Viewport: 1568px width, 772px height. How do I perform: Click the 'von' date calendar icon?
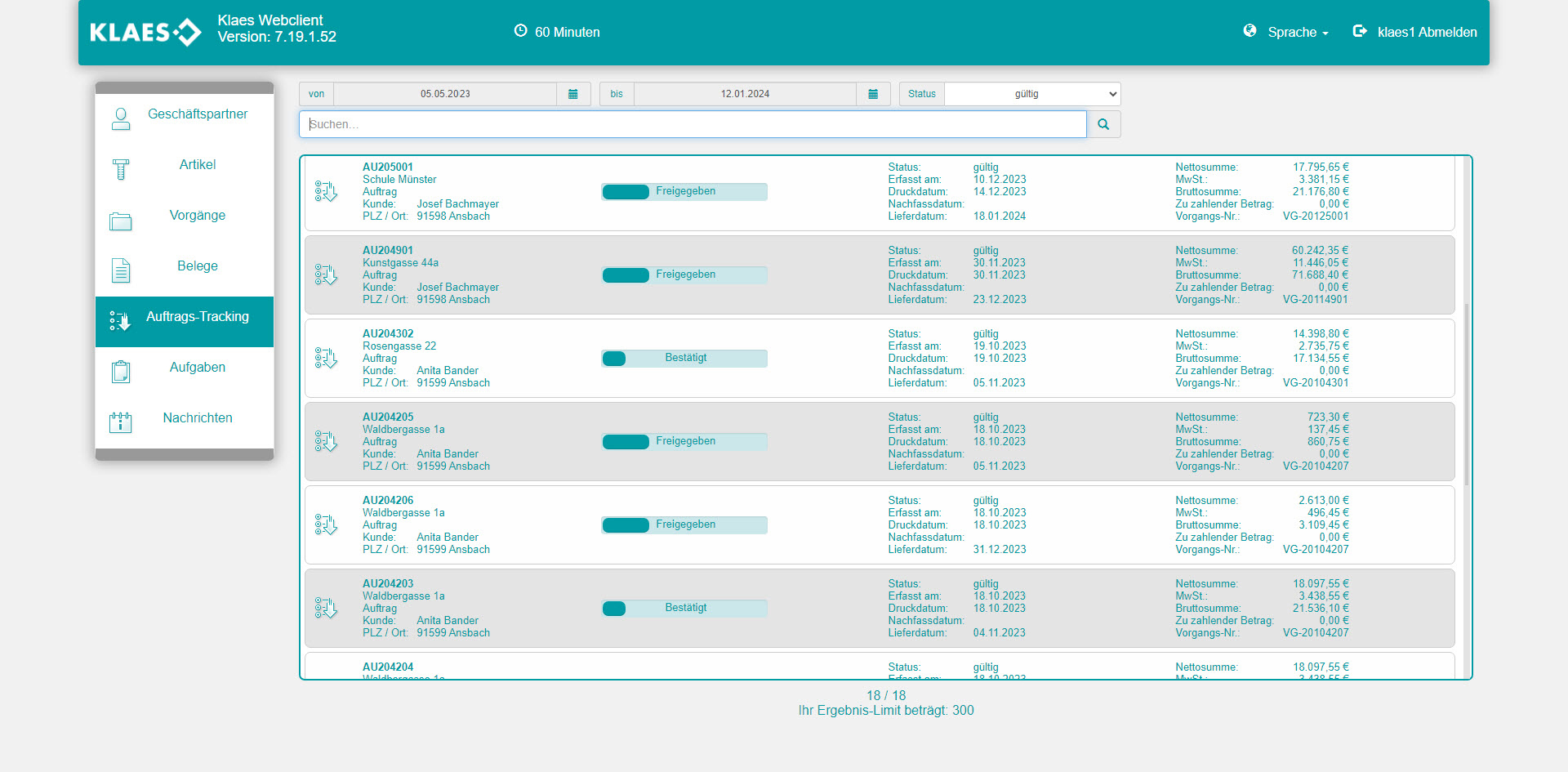(572, 94)
